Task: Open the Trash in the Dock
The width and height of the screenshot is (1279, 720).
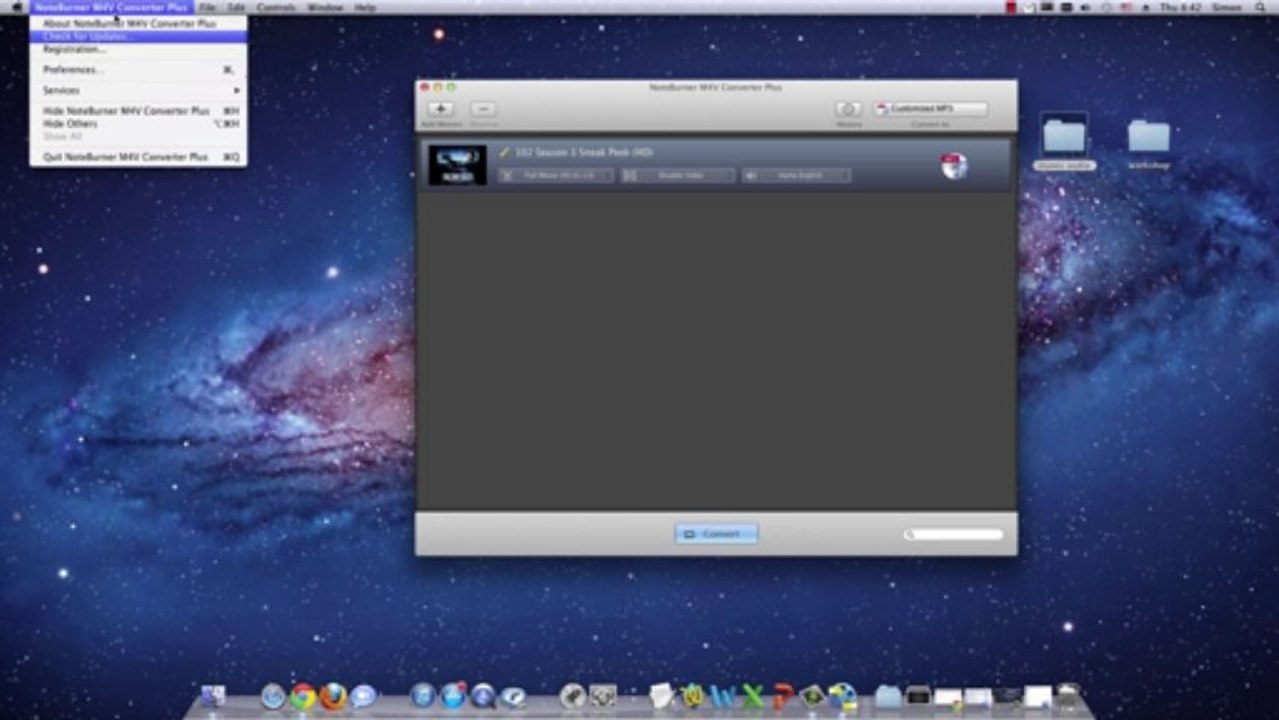Action: click(x=1068, y=696)
